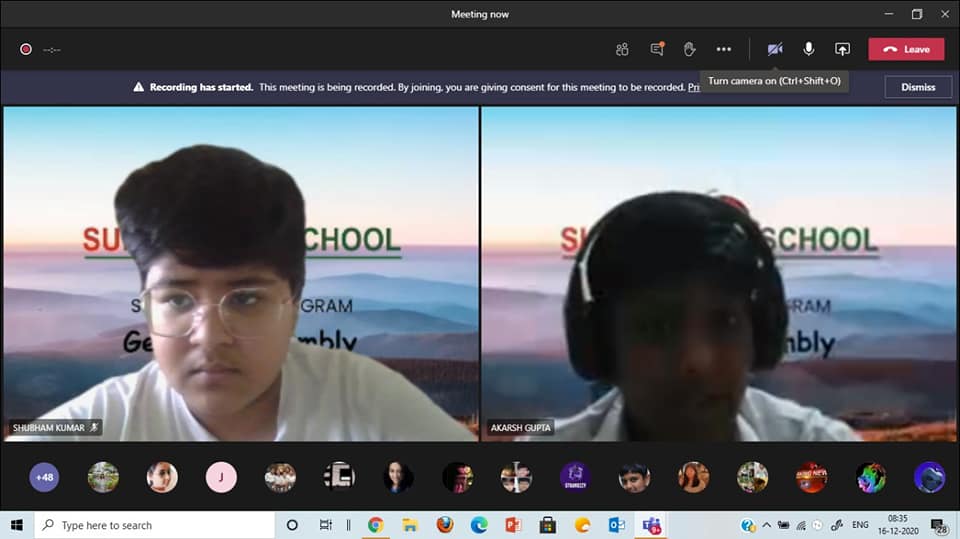Click Shubham Kumar's video tile
This screenshot has height=539, width=960.
pyautogui.click(x=241, y=274)
